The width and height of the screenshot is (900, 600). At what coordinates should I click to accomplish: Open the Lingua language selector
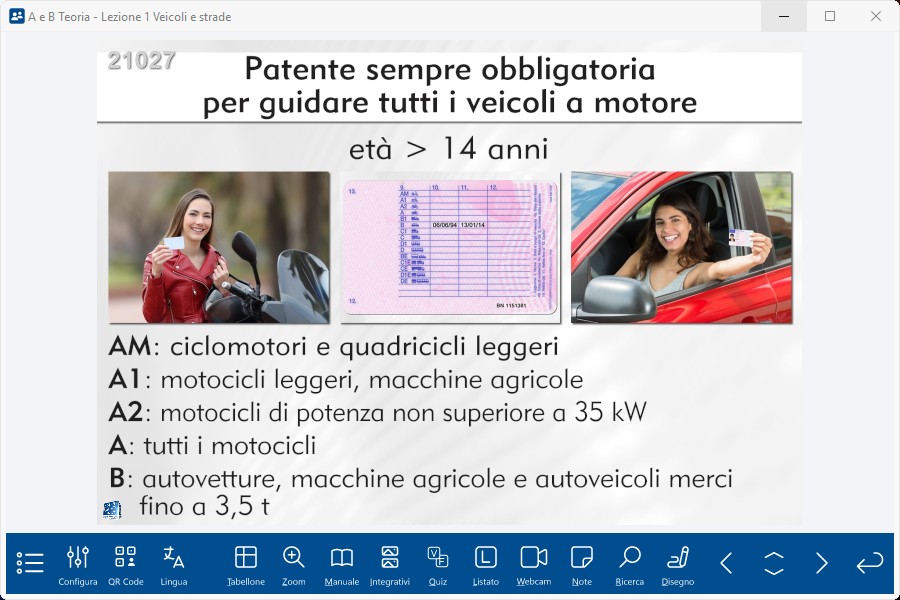click(174, 564)
